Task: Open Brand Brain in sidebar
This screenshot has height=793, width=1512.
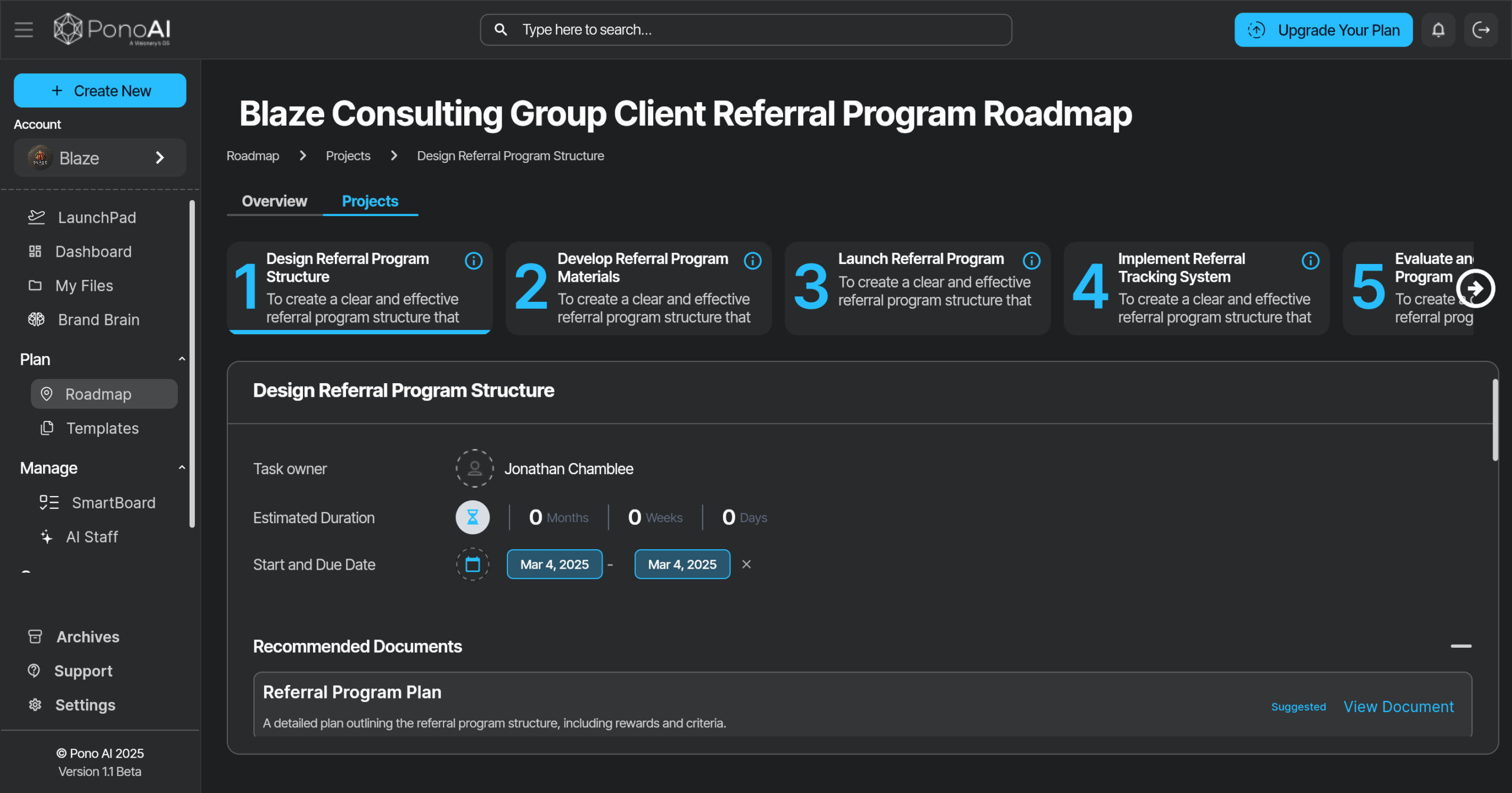Action: click(98, 319)
